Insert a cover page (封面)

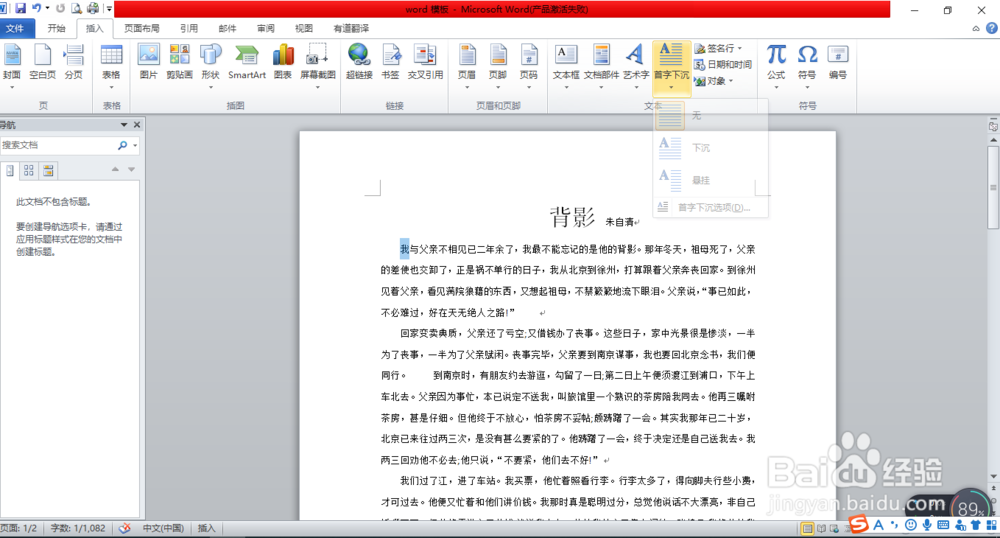[x=11, y=64]
